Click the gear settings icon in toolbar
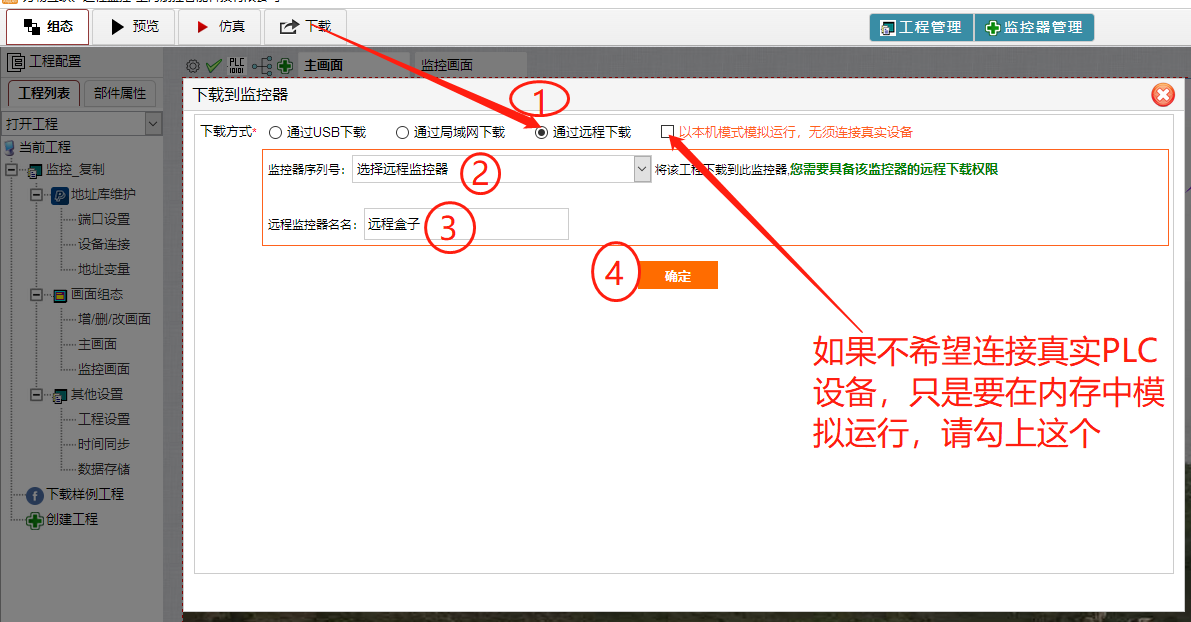Viewport: 1191px width, 622px height. click(x=193, y=66)
